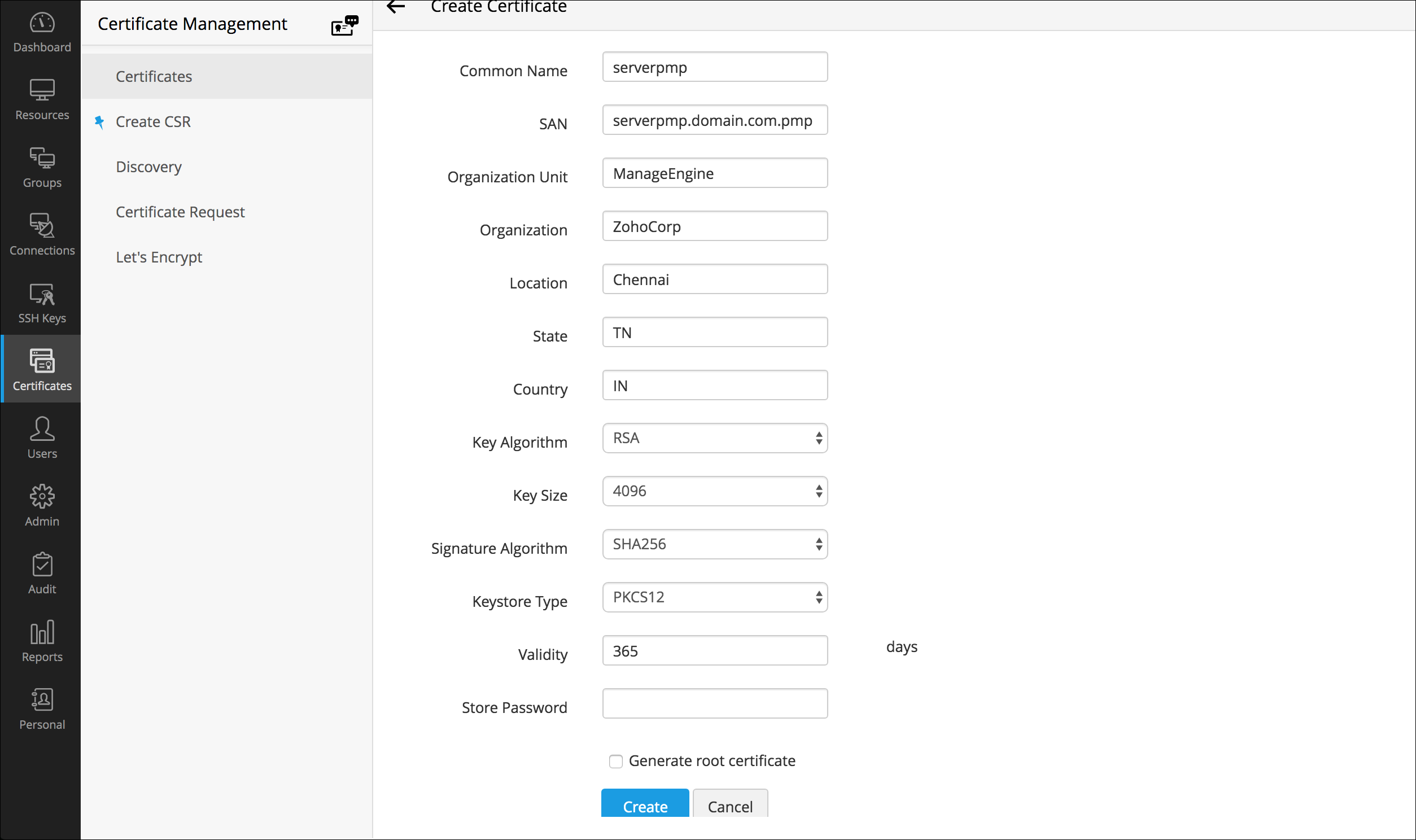Open the Keystore Type PKCS12 dropdown
This screenshot has width=1416, height=840.
point(715,597)
